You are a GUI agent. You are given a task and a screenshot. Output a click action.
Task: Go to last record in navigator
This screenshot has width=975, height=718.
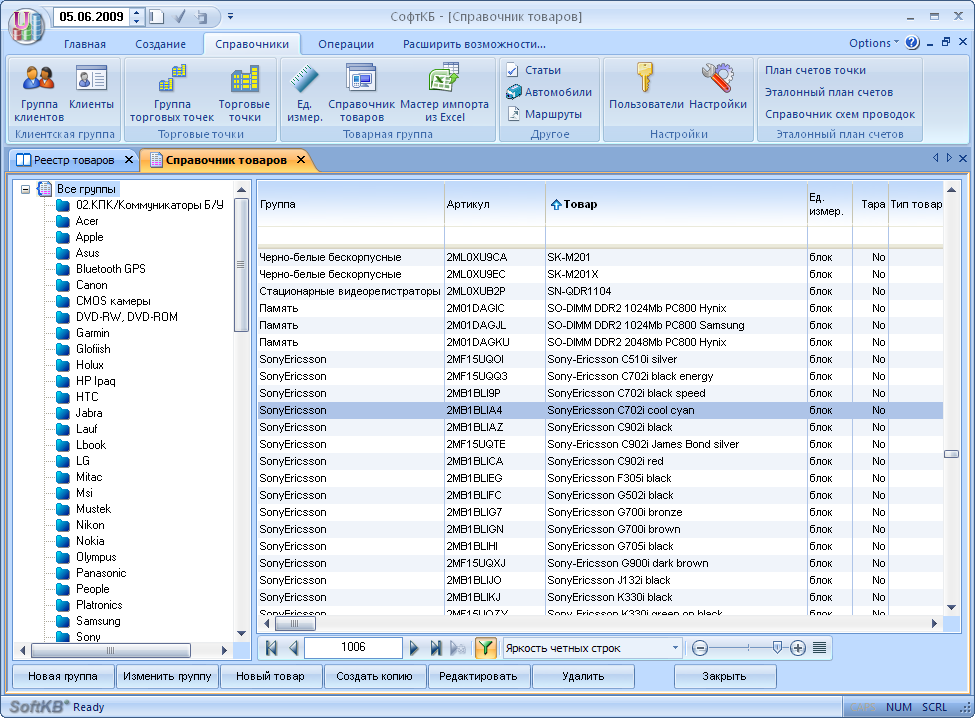coord(436,648)
